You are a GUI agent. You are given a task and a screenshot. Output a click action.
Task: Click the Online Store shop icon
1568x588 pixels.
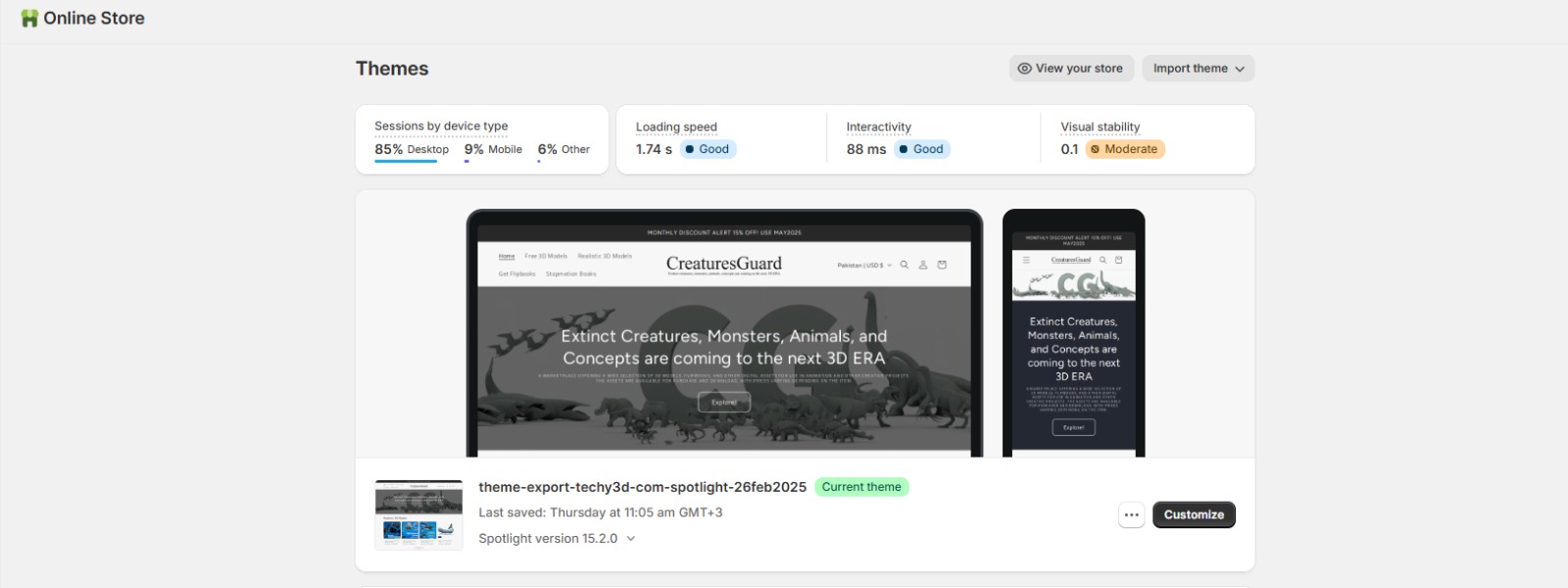click(29, 19)
